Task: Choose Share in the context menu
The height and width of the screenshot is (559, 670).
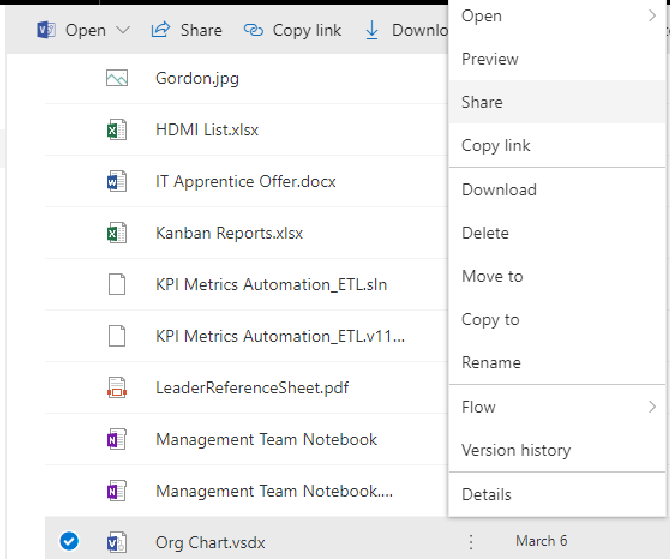Action: click(x=556, y=102)
